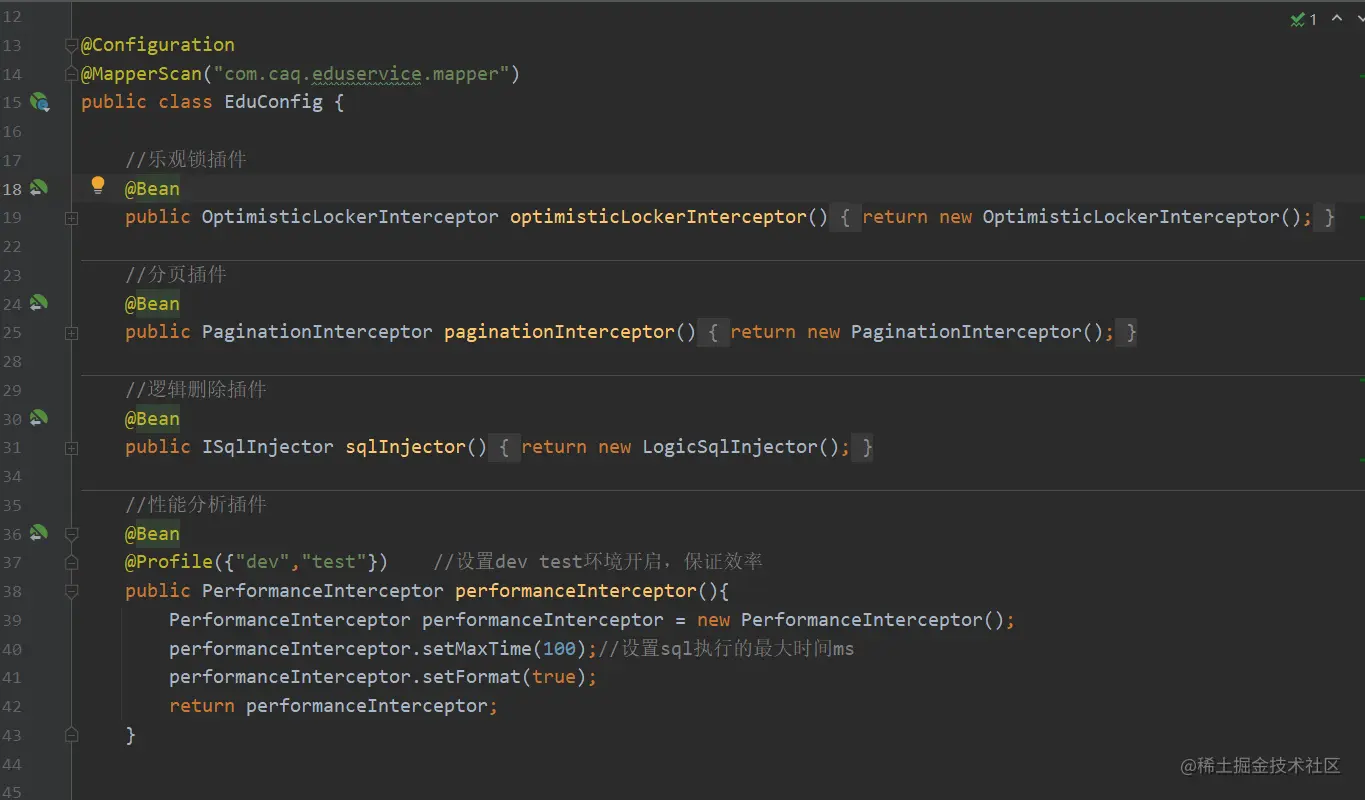
Task: Click the @Configuration annotation
Action: (158, 45)
